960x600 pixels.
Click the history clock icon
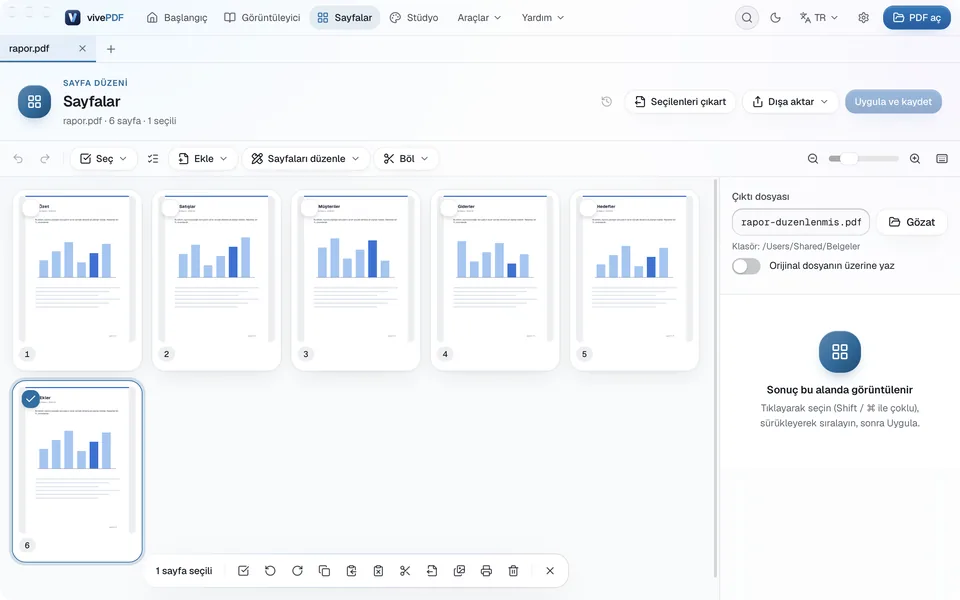pyautogui.click(x=606, y=102)
